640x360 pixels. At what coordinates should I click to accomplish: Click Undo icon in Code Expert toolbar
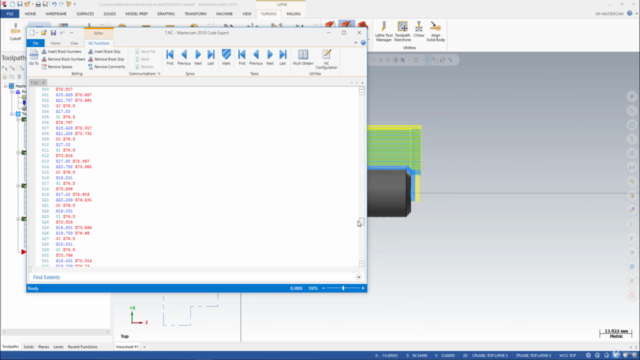pyautogui.click(x=62, y=33)
